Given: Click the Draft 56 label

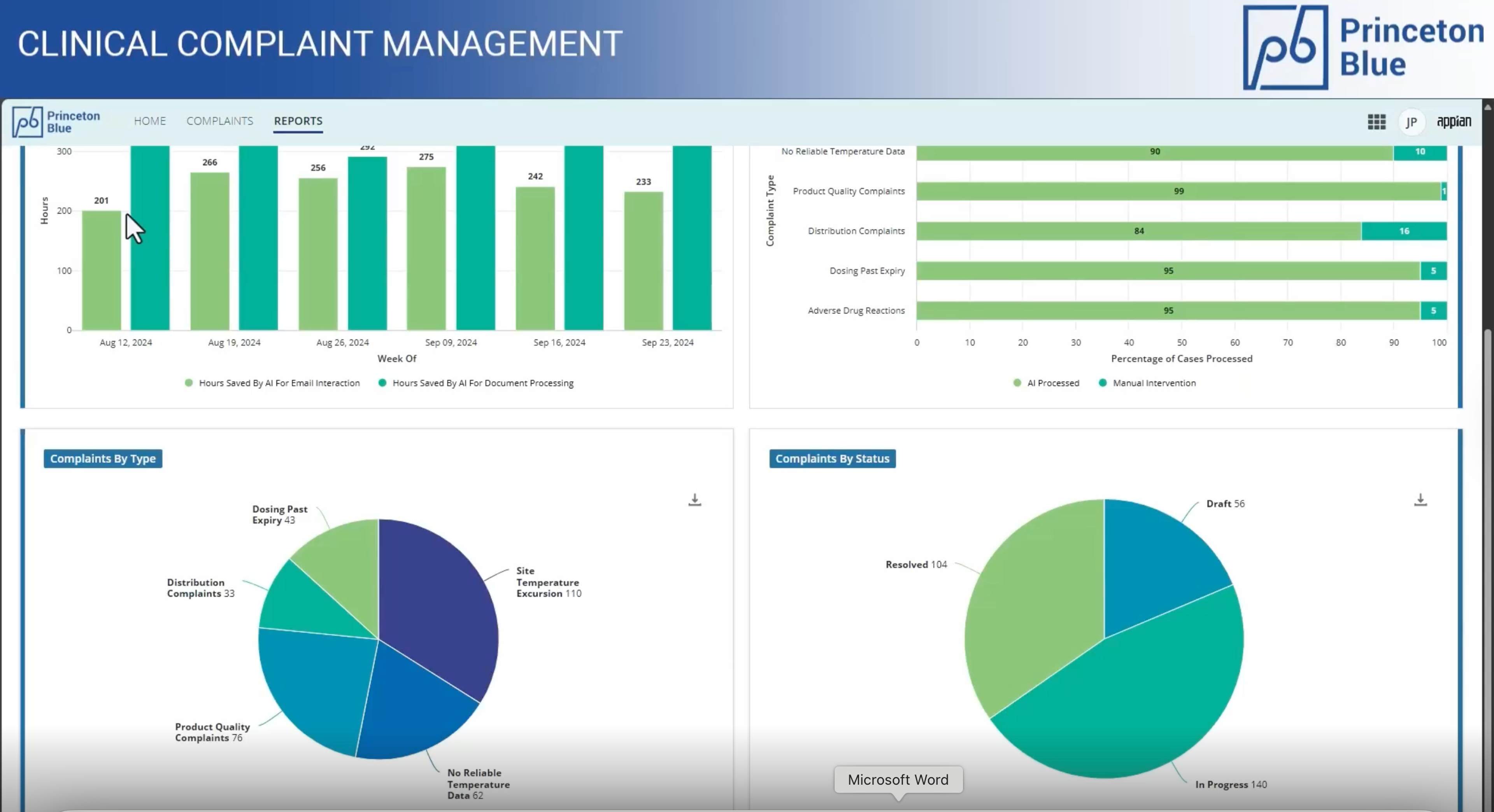Looking at the screenshot, I should 1226,504.
